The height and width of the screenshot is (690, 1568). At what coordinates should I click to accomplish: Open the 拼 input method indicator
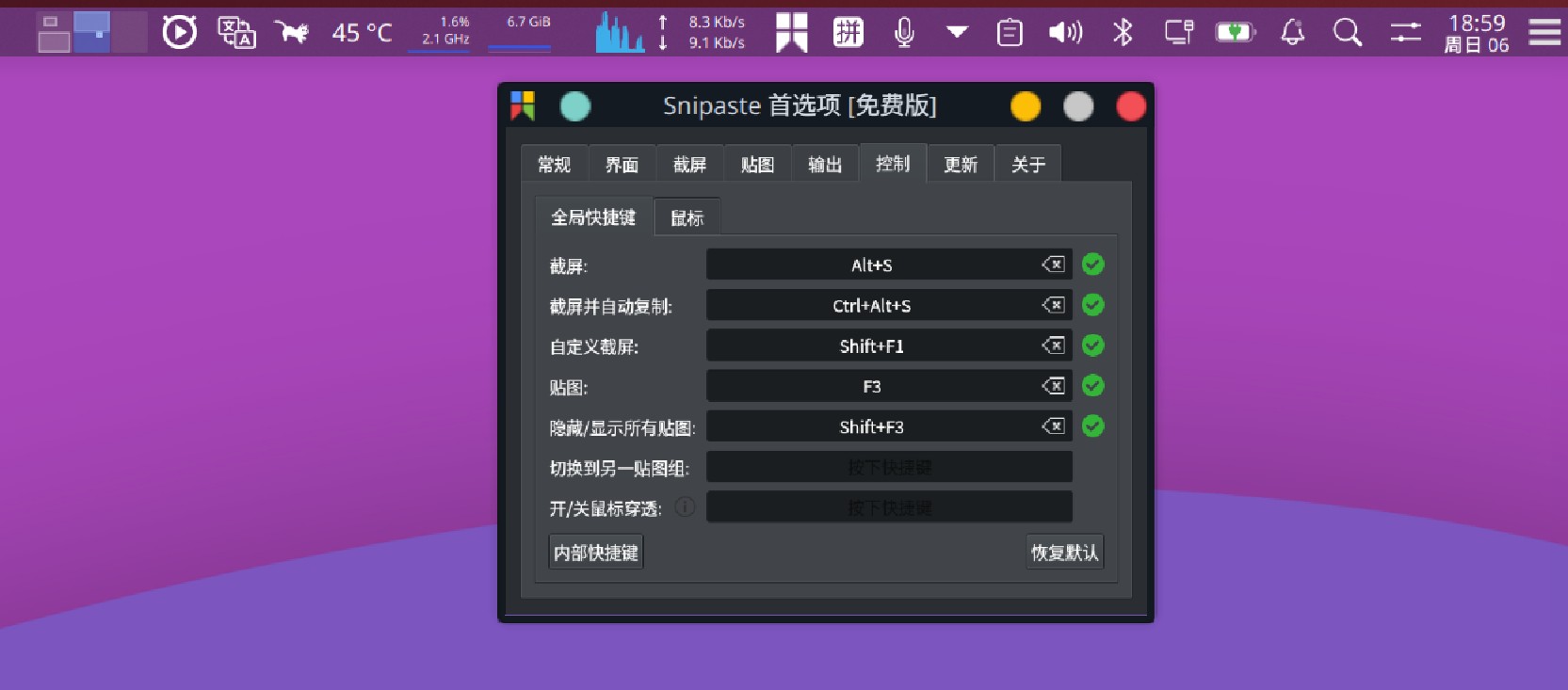[849, 33]
